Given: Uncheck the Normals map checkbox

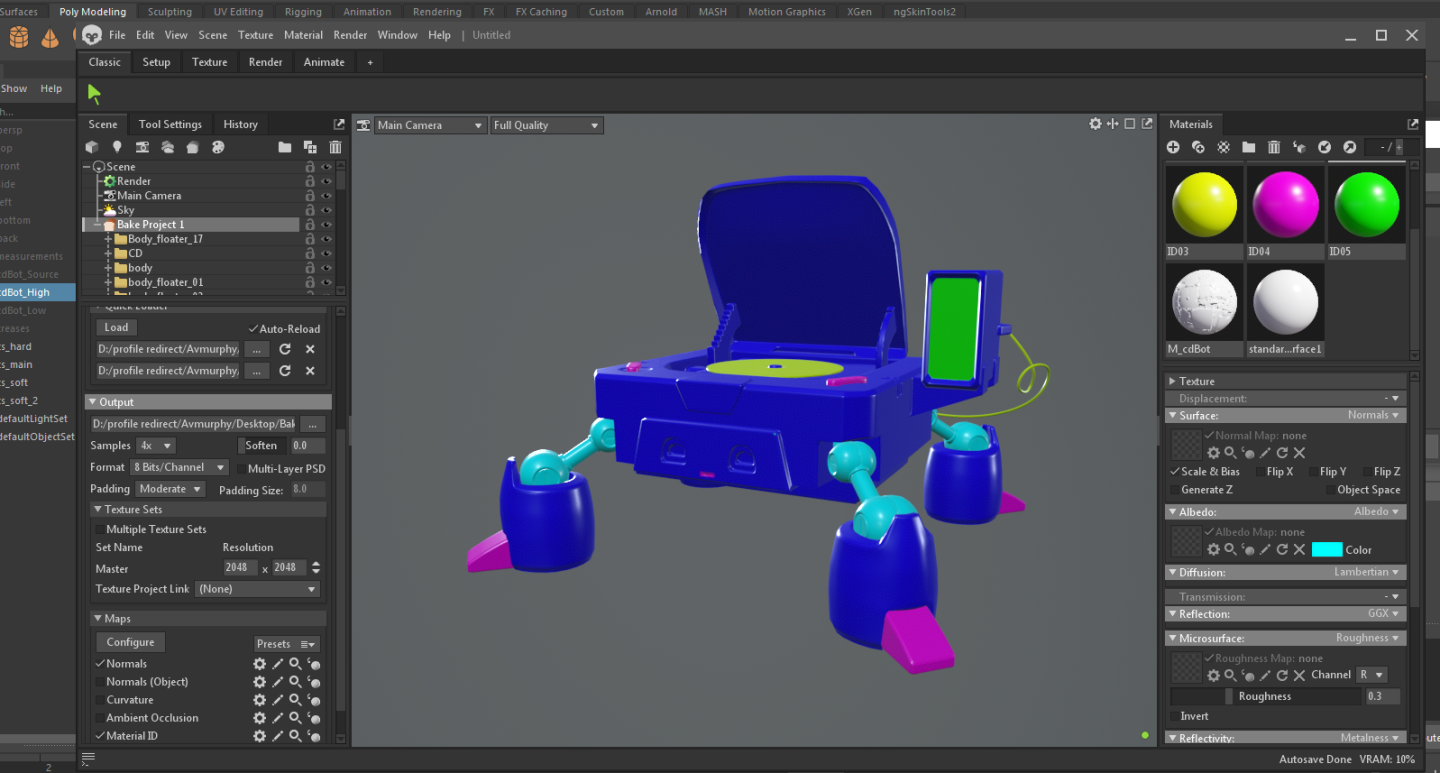Looking at the screenshot, I should (100, 664).
